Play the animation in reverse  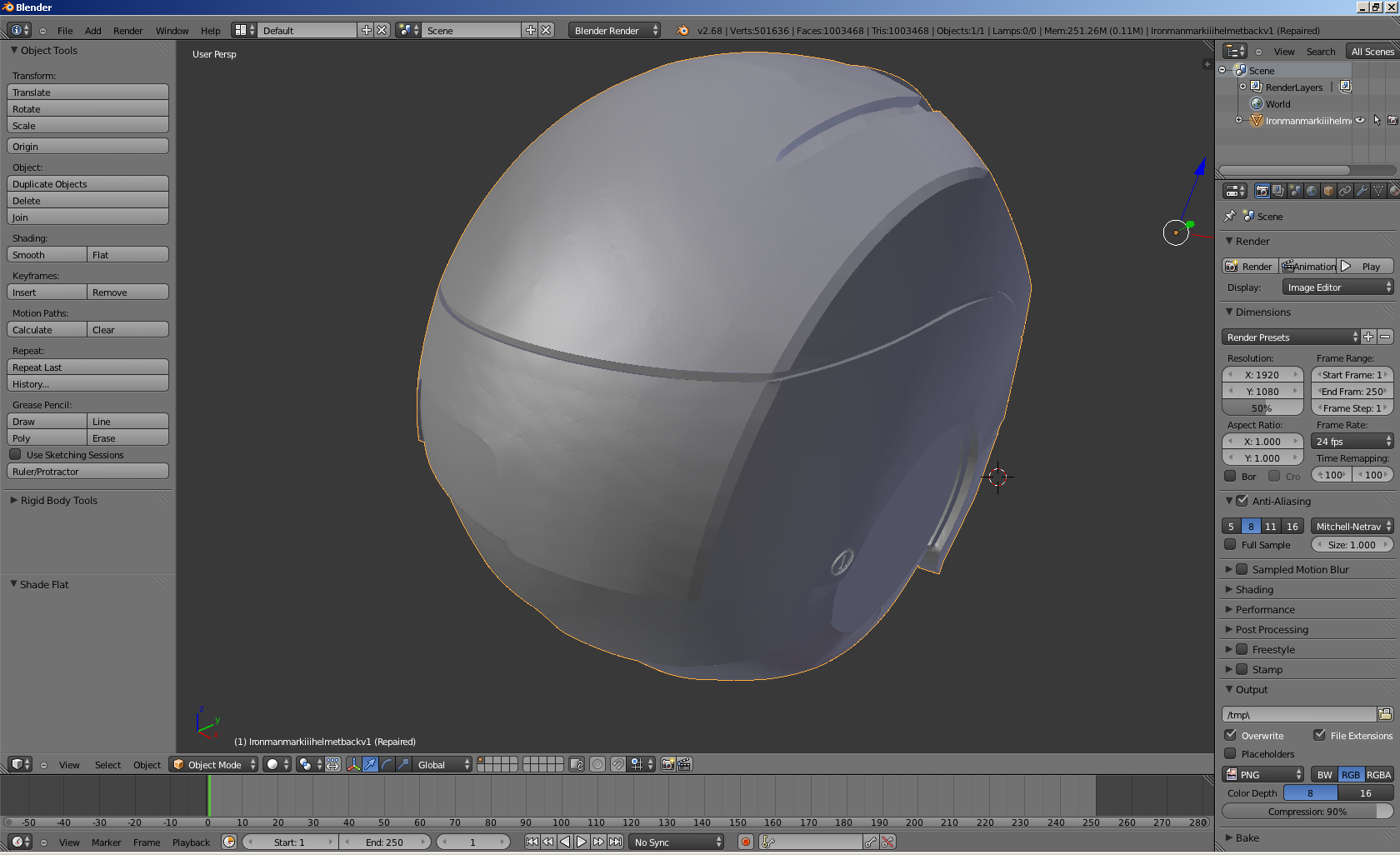click(x=565, y=842)
